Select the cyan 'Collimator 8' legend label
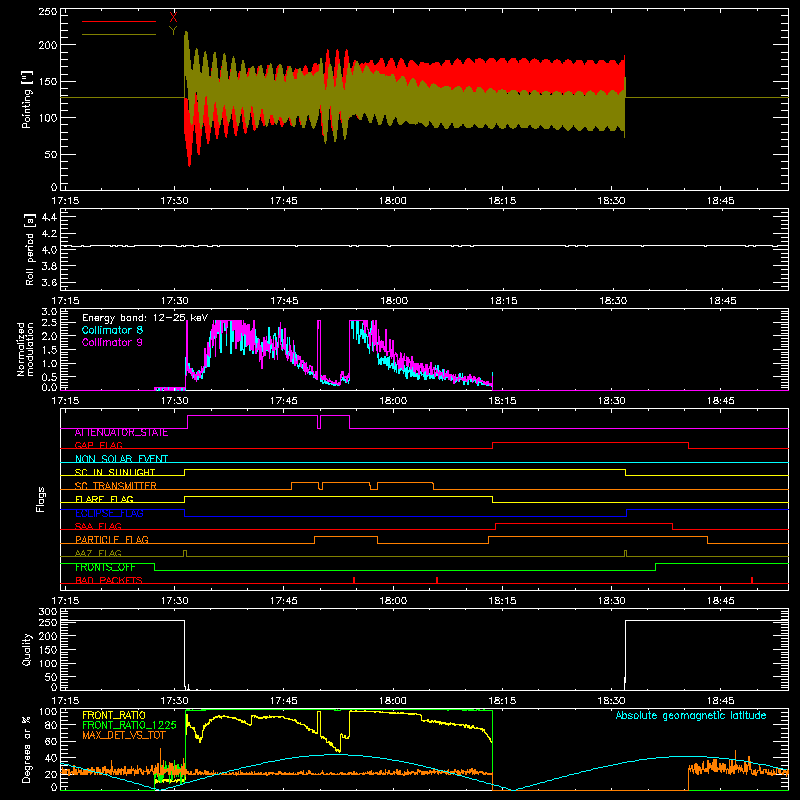Viewport: 800px width, 800px height. coord(112,330)
